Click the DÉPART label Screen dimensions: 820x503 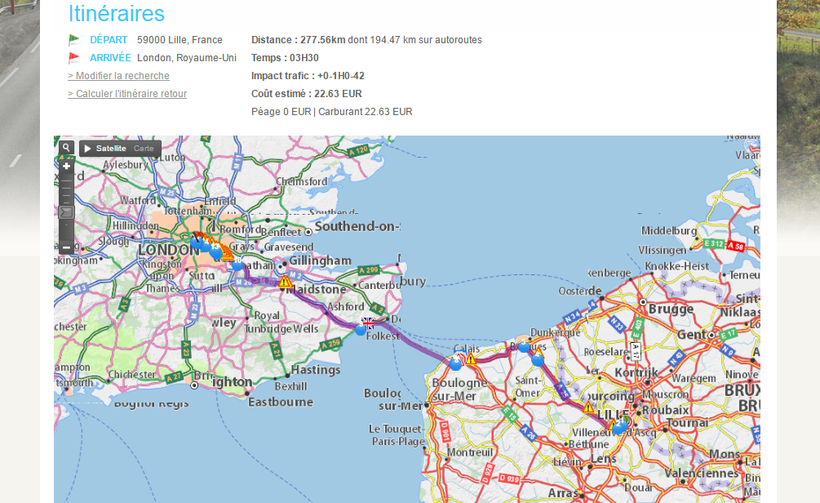tap(109, 40)
